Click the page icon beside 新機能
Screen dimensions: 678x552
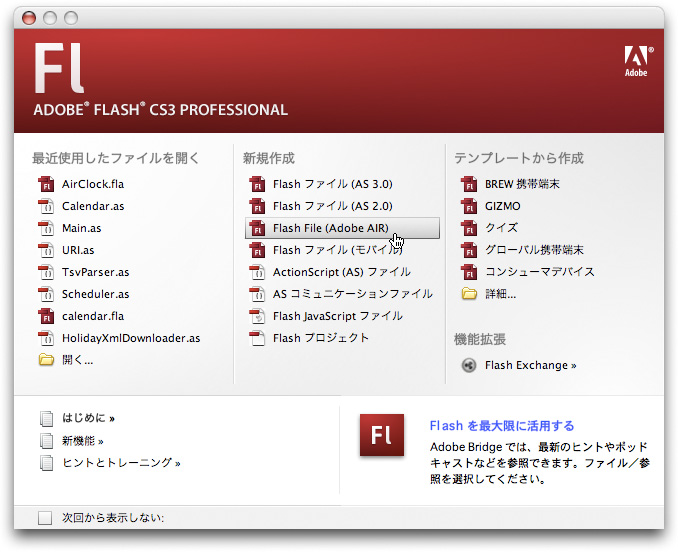46,441
